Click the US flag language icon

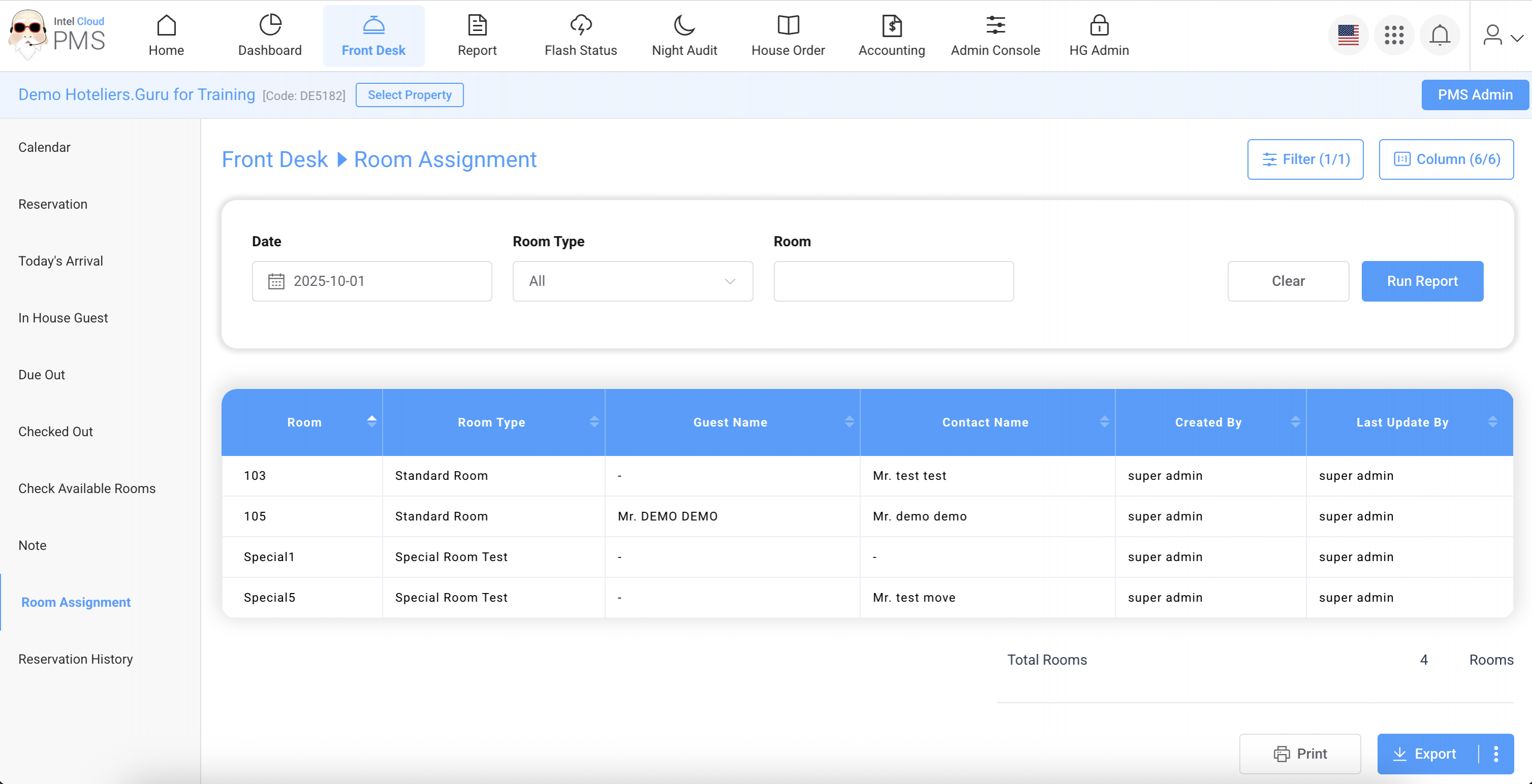tap(1348, 35)
